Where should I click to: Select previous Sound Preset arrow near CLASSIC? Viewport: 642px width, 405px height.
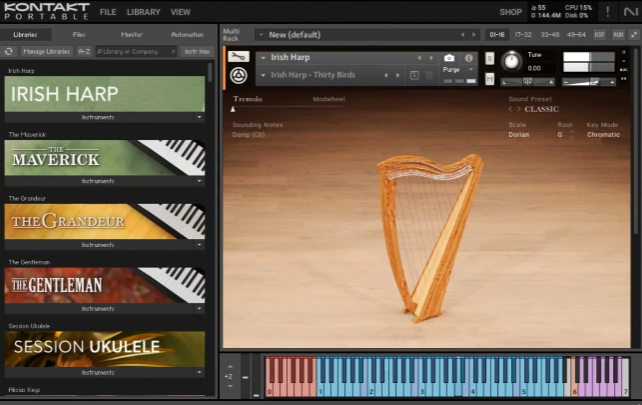[510, 109]
